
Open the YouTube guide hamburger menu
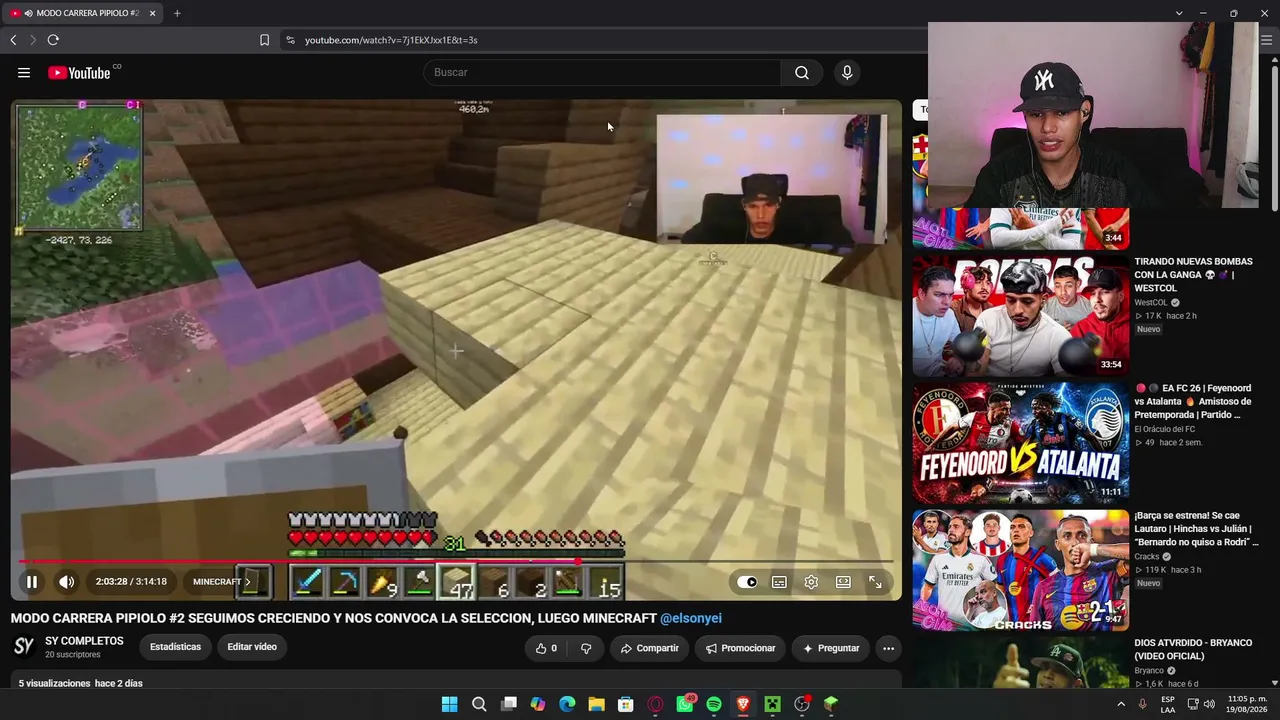point(24,72)
